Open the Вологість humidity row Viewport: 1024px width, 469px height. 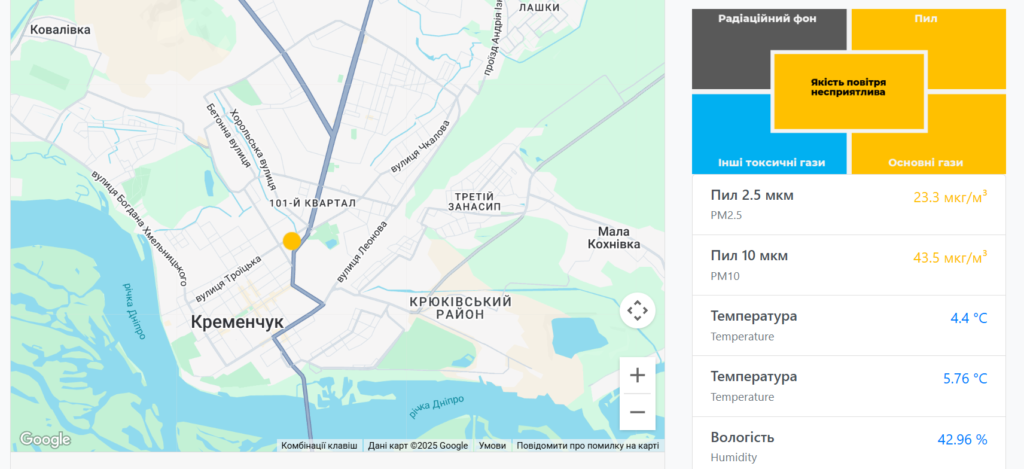pos(848,445)
